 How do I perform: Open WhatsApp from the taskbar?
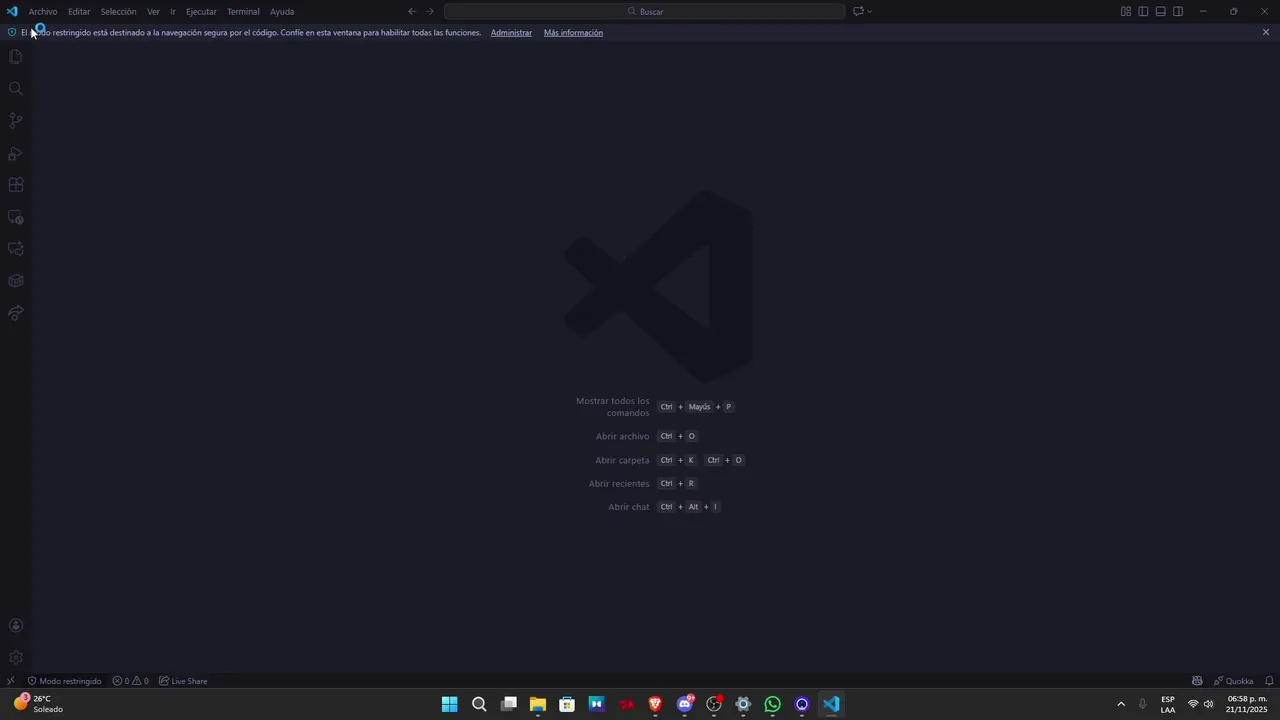772,704
